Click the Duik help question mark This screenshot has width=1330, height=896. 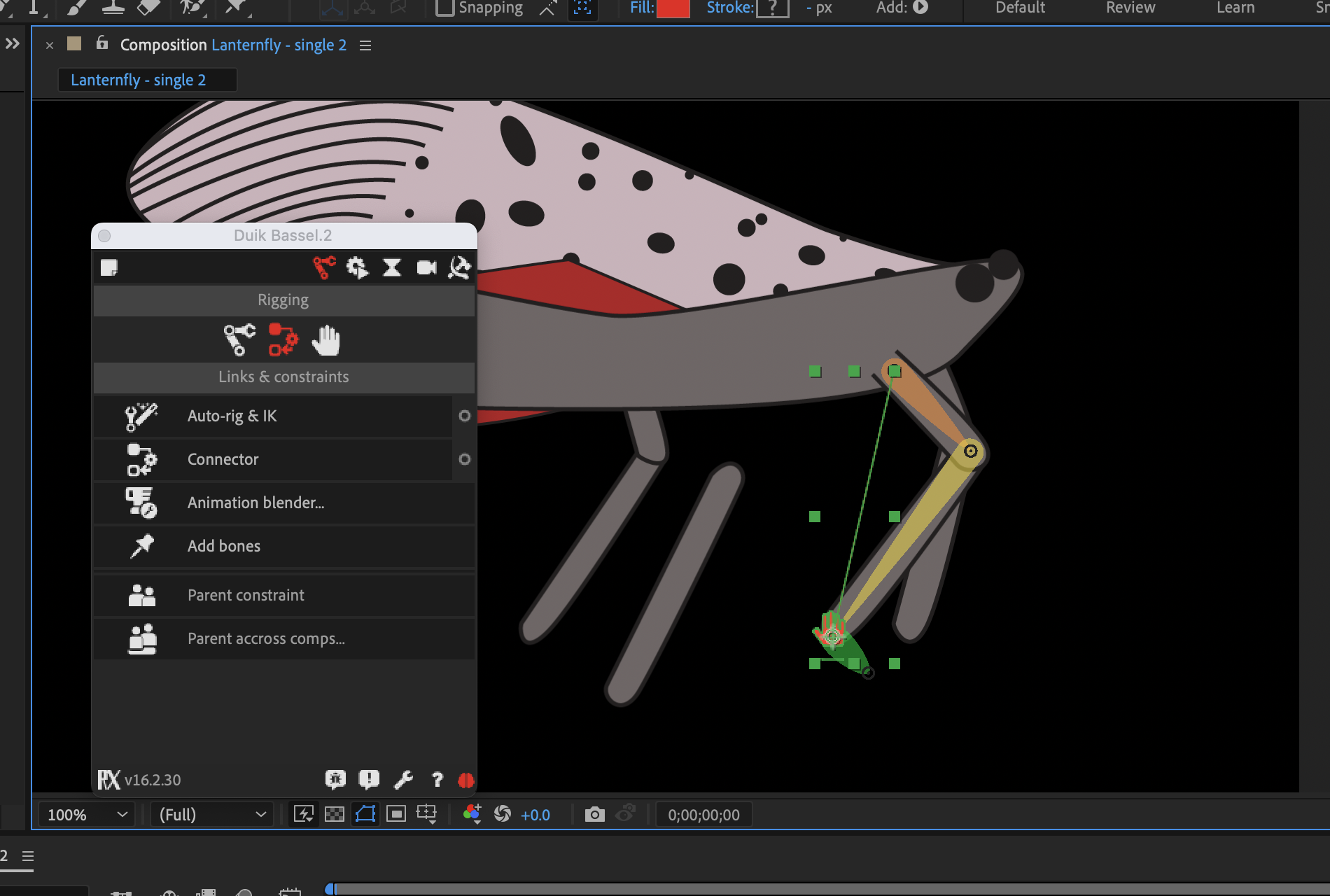tap(437, 780)
